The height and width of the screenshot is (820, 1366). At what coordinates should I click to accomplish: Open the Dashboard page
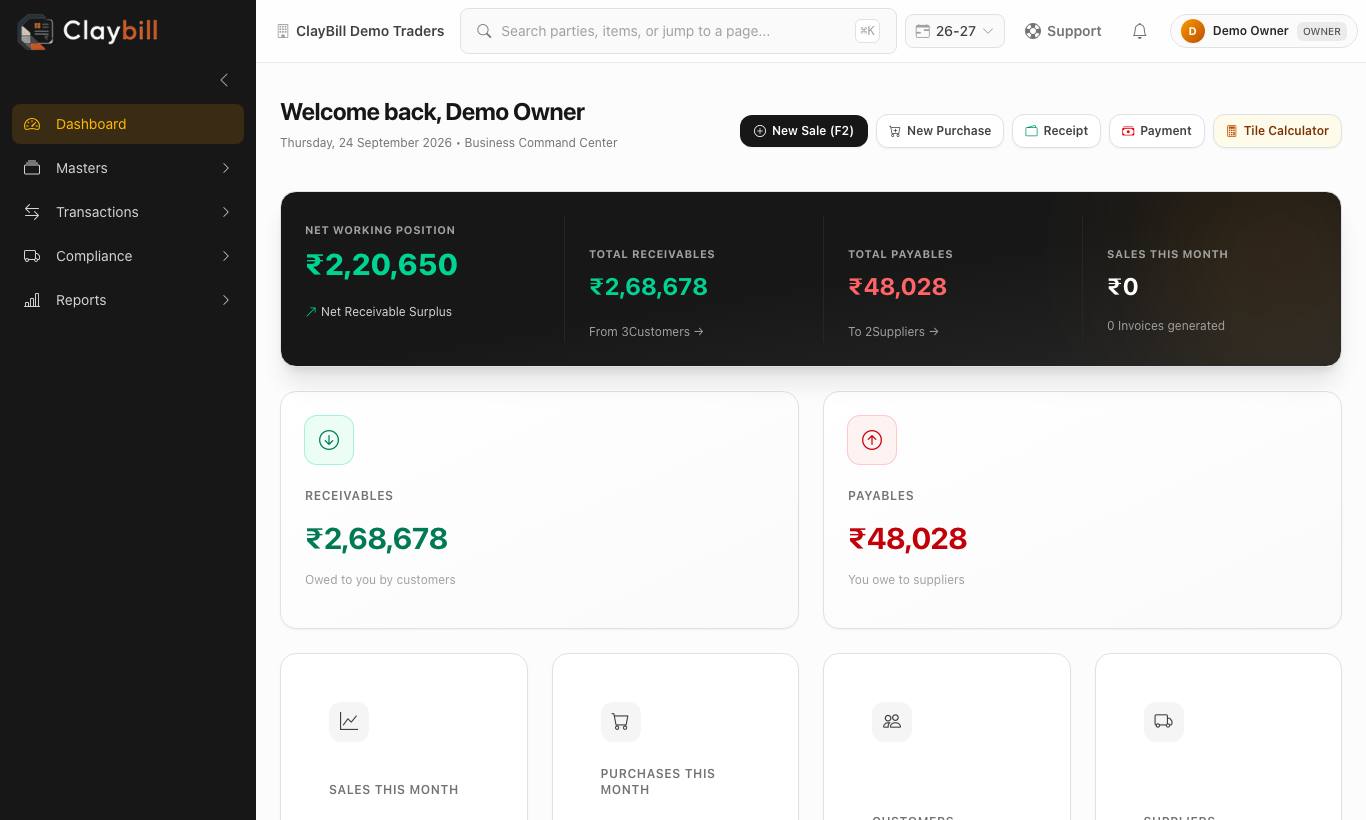coord(128,124)
